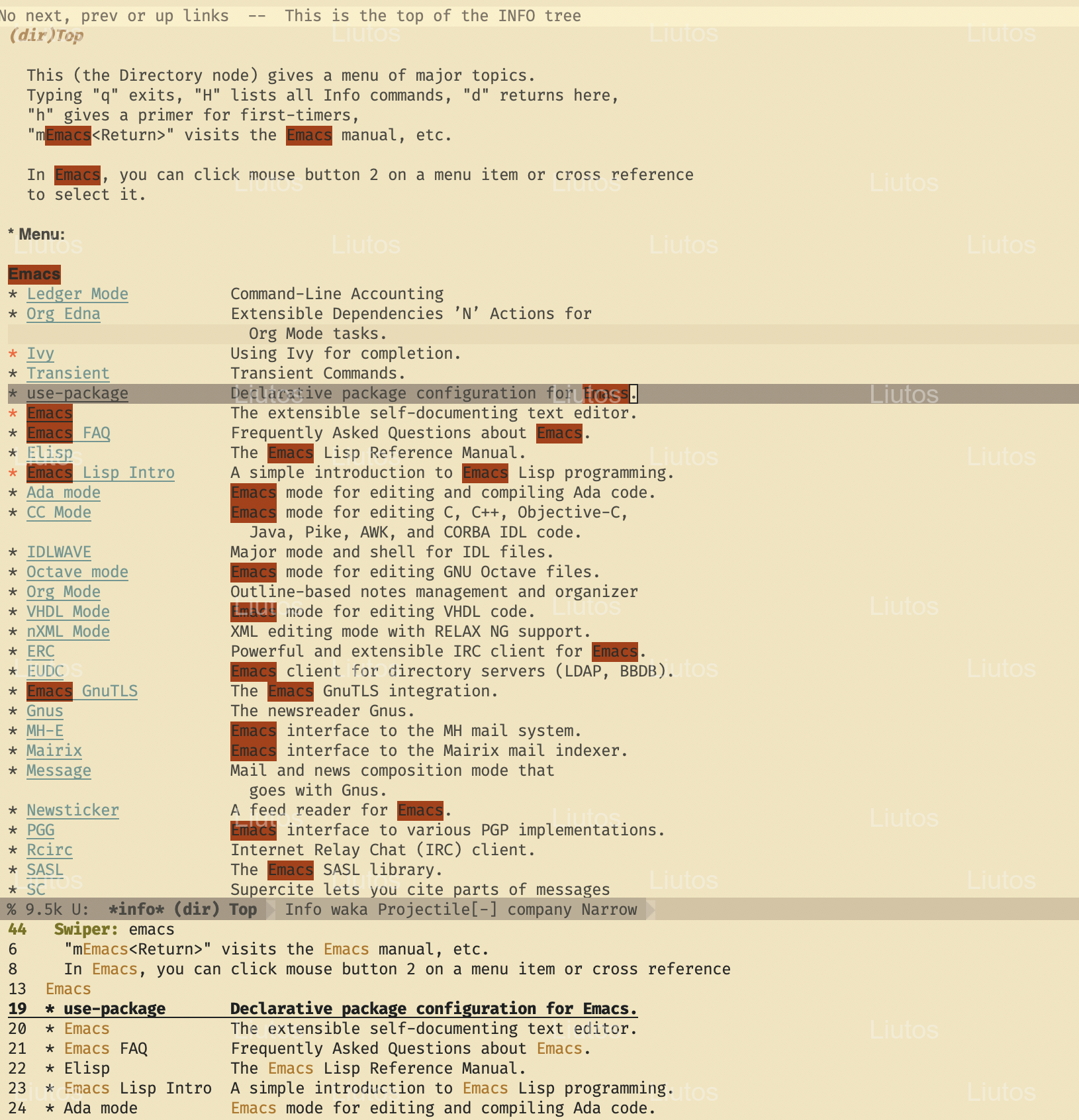This screenshot has width=1079, height=1120.
Task: Follow the PGG manual link
Action: (x=40, y=830)
